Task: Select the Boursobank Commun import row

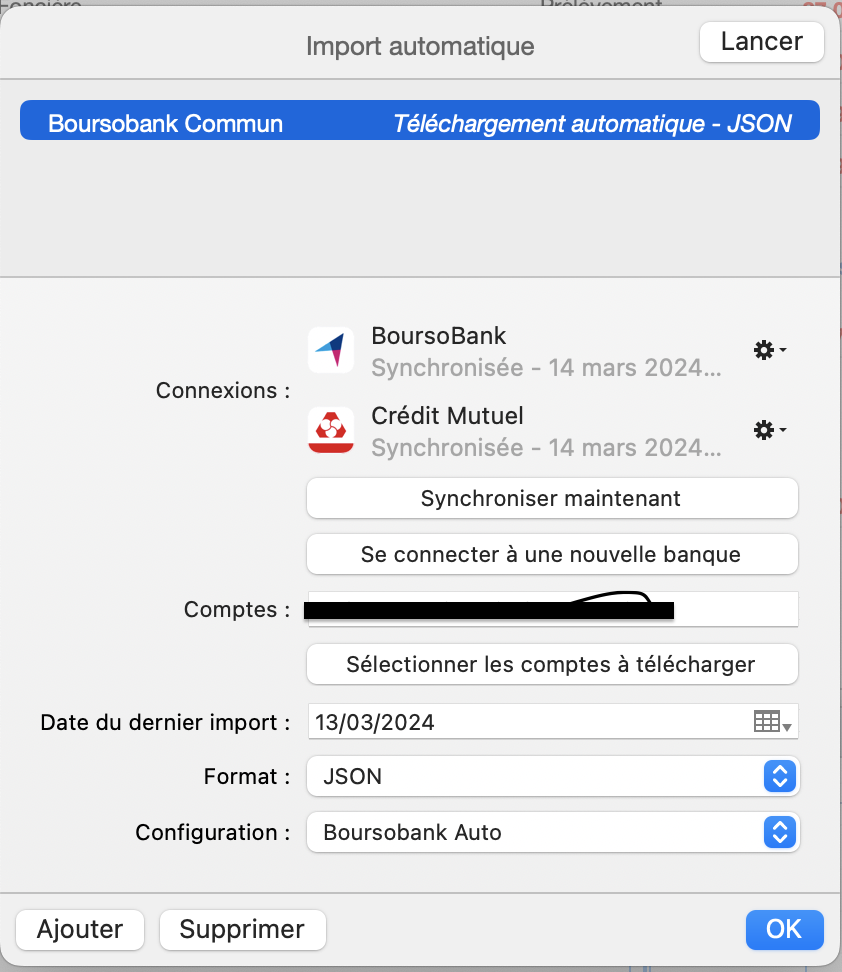Action: [420, 124]
